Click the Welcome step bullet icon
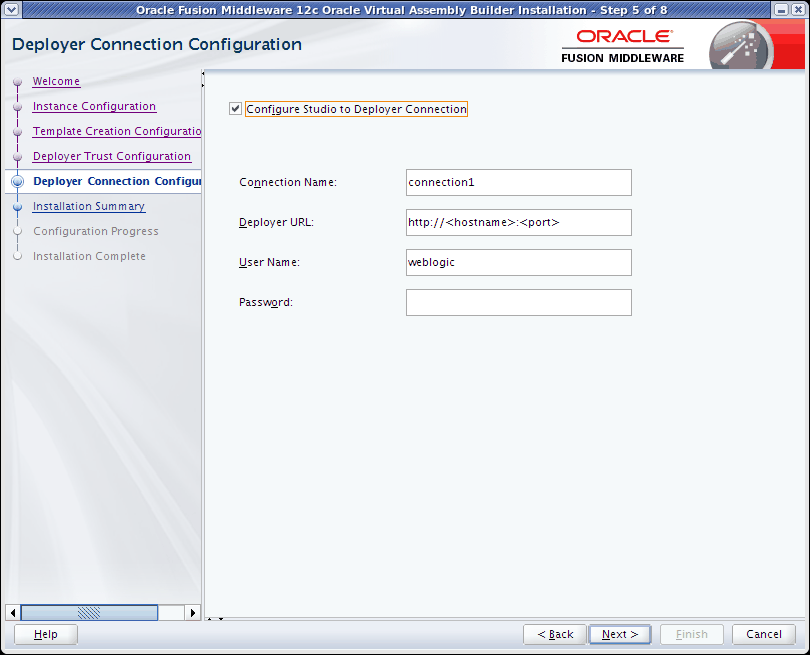The width and height of the screenshot is (810, 655). point(18,82)
